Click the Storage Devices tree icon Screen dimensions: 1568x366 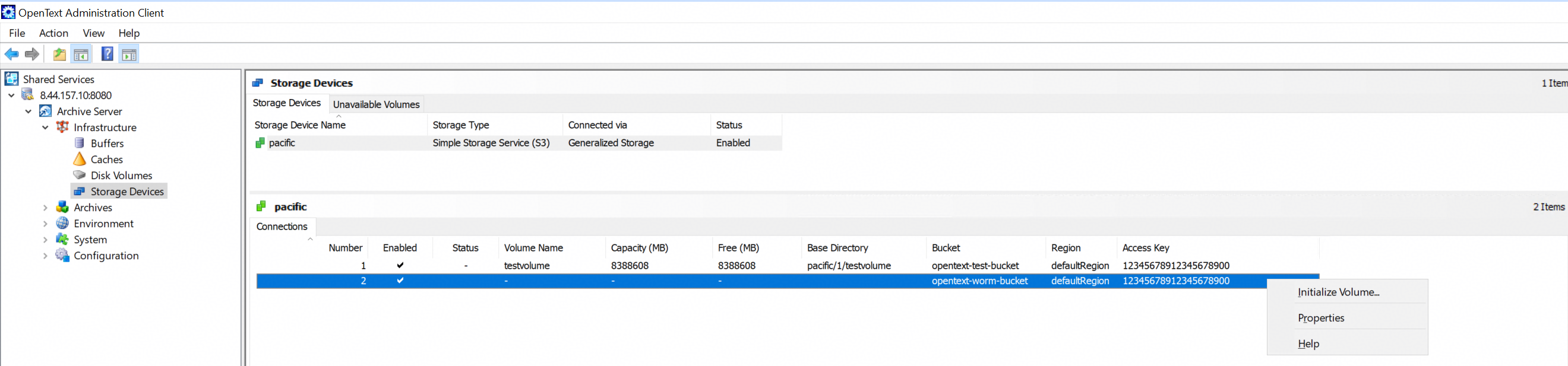[79, 191]
